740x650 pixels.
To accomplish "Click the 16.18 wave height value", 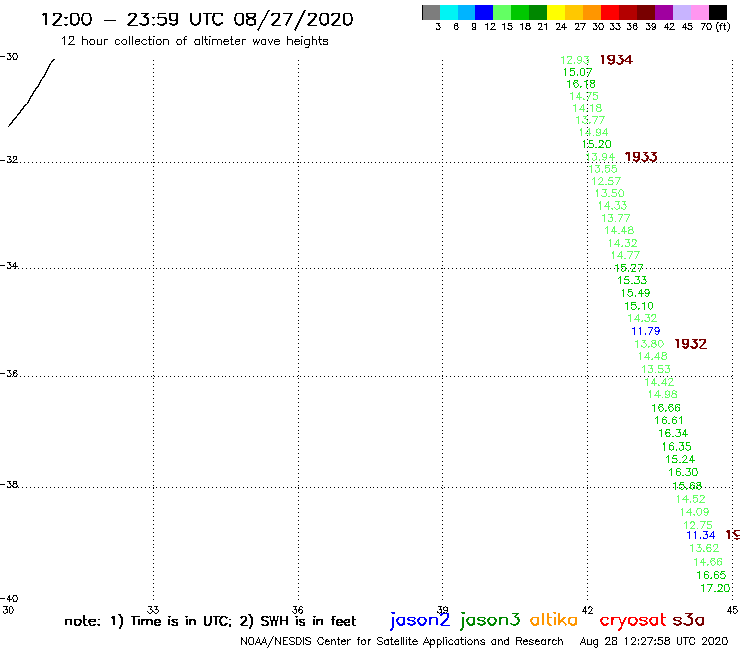I will 581,84.
